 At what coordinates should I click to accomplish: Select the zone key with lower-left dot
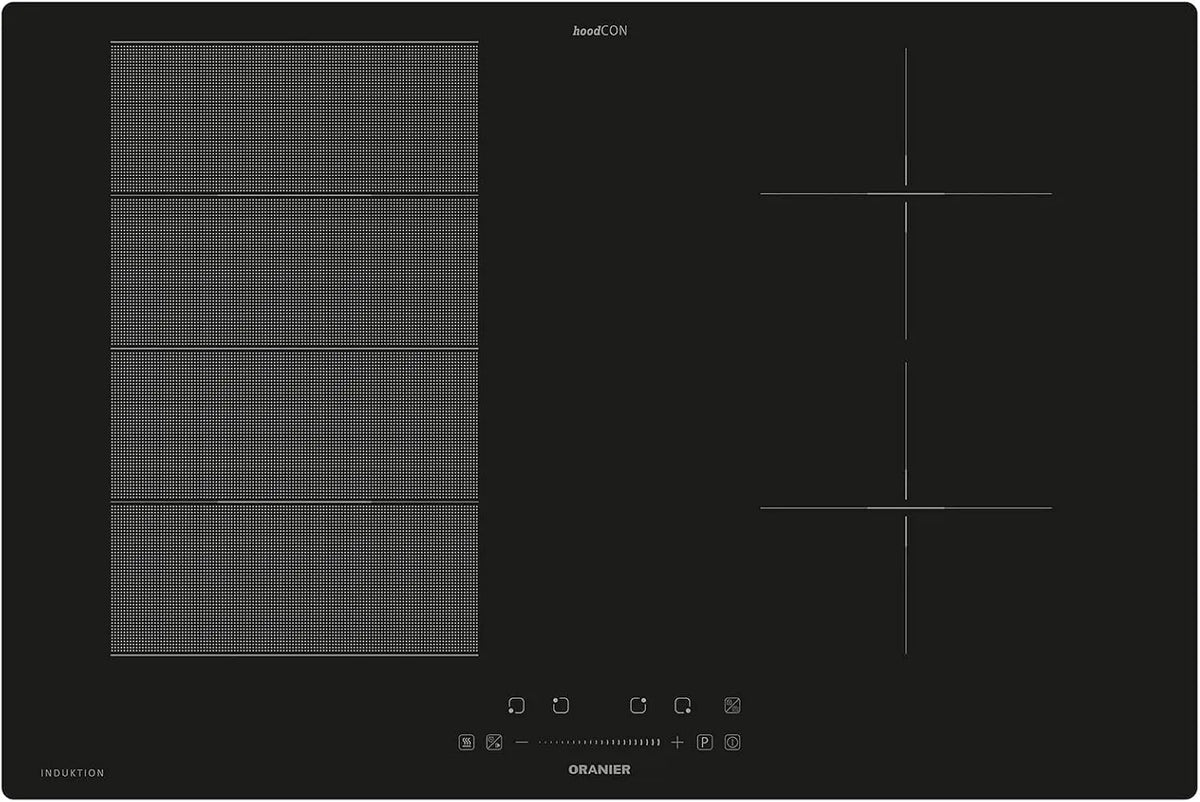point(516,706)
